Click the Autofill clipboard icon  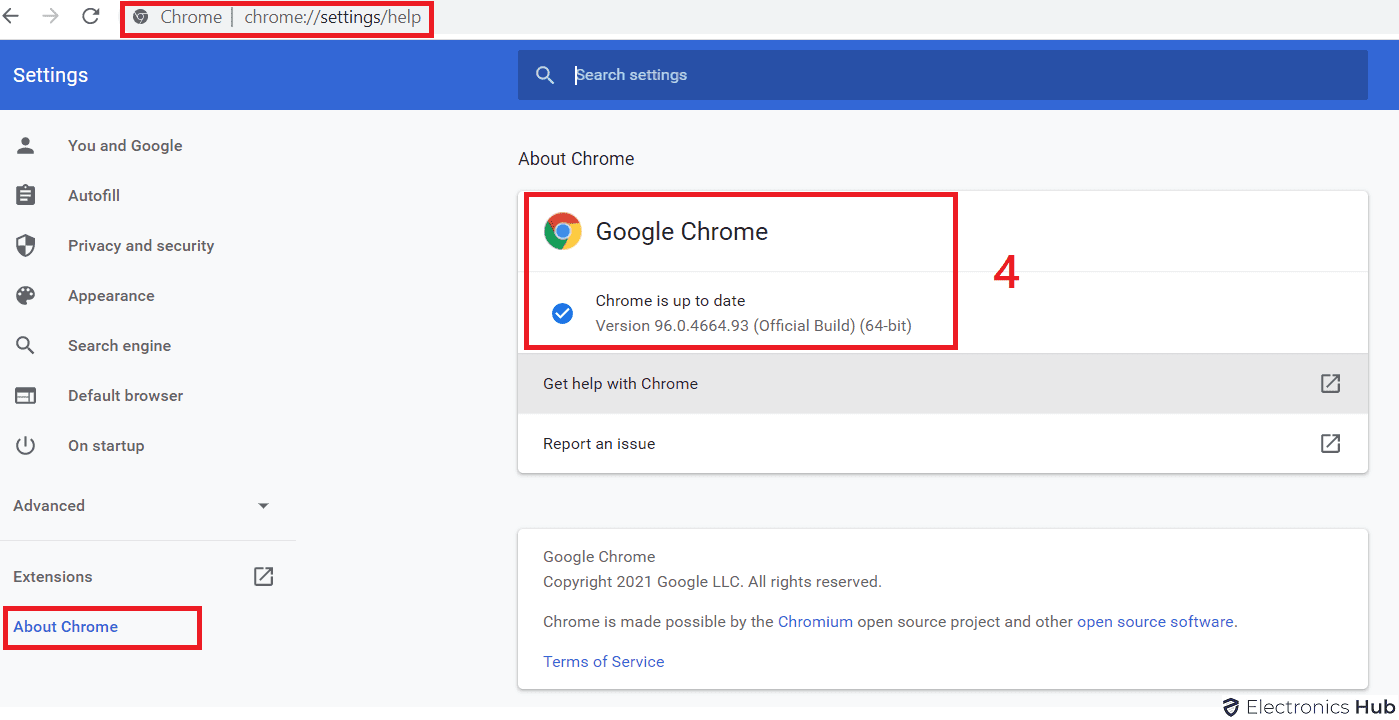click(x=26, y=196)
